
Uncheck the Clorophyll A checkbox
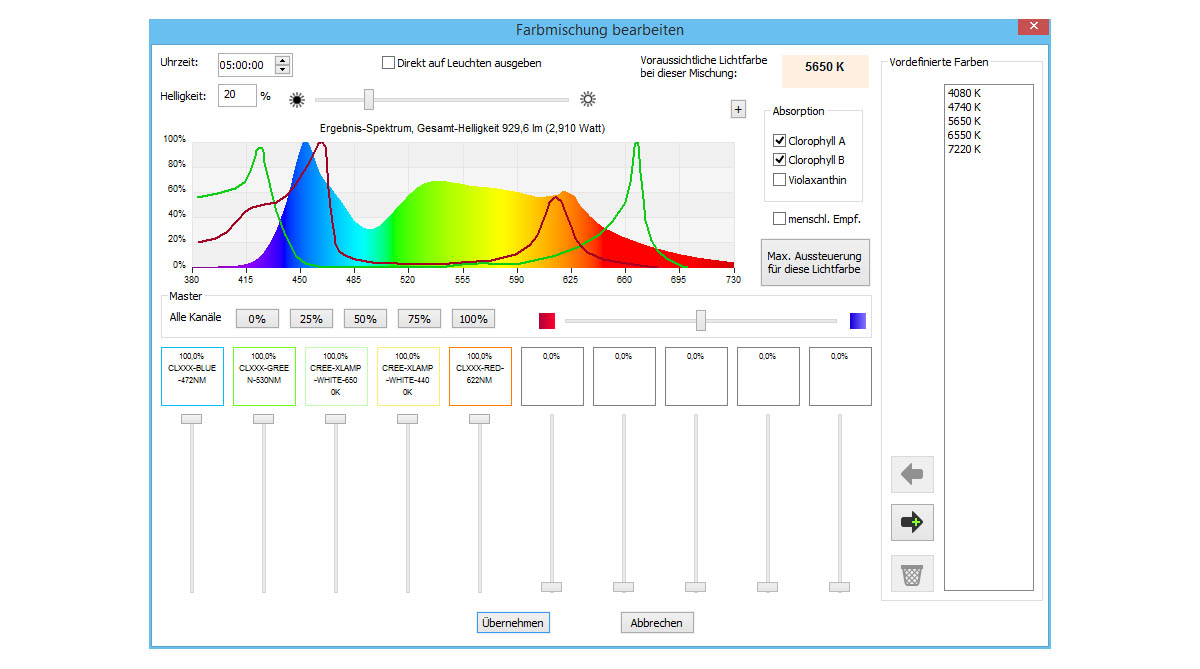pyautogui.click(x=780, y=141)
